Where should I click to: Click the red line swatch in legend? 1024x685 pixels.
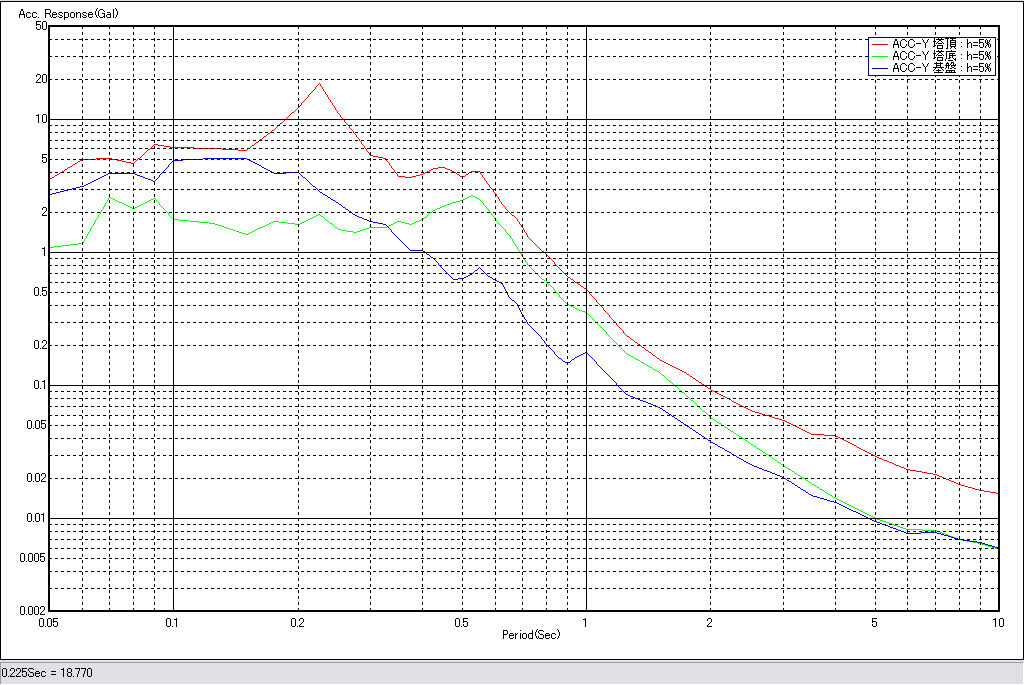pyautogui.click(x=880, y=44)
